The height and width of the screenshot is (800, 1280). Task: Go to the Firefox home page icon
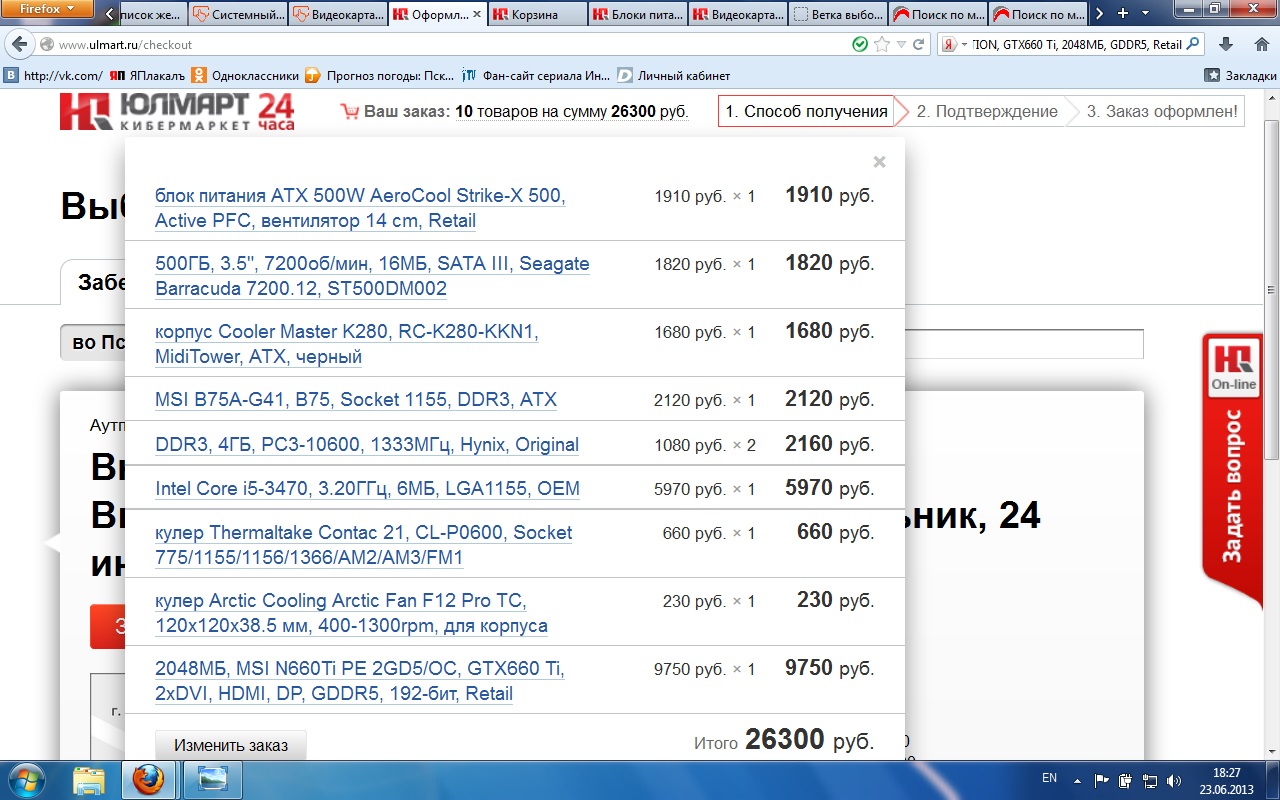(x=1261, y=45)
